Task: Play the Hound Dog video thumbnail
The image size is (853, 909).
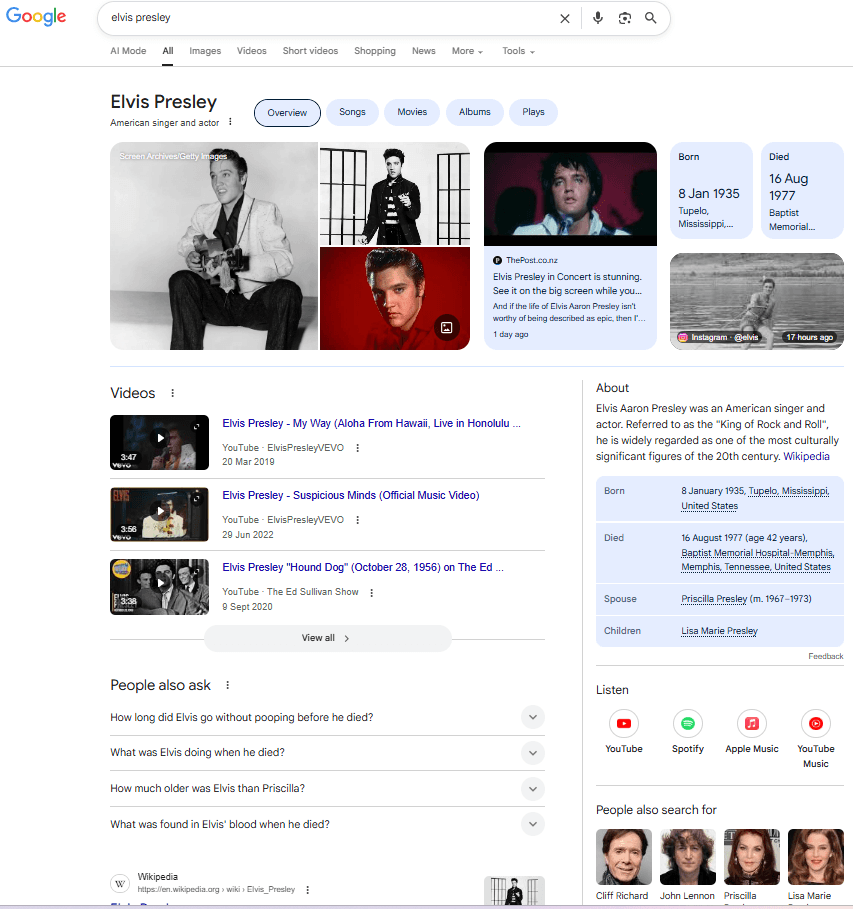Action: [x=159, y=587]
